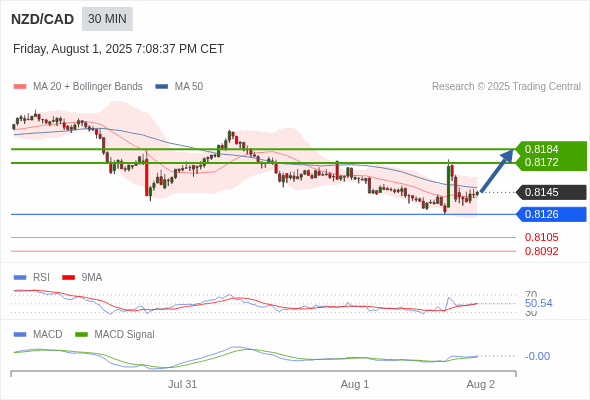
Task: Click the MA 50 legend label
Action: pyautogui.click(x=189, y=87)
